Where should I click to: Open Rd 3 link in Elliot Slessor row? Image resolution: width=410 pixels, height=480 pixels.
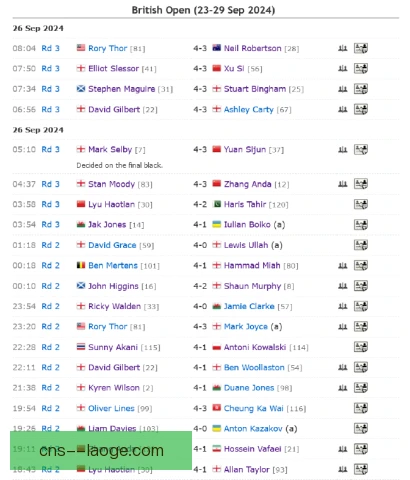pos(50,69)
